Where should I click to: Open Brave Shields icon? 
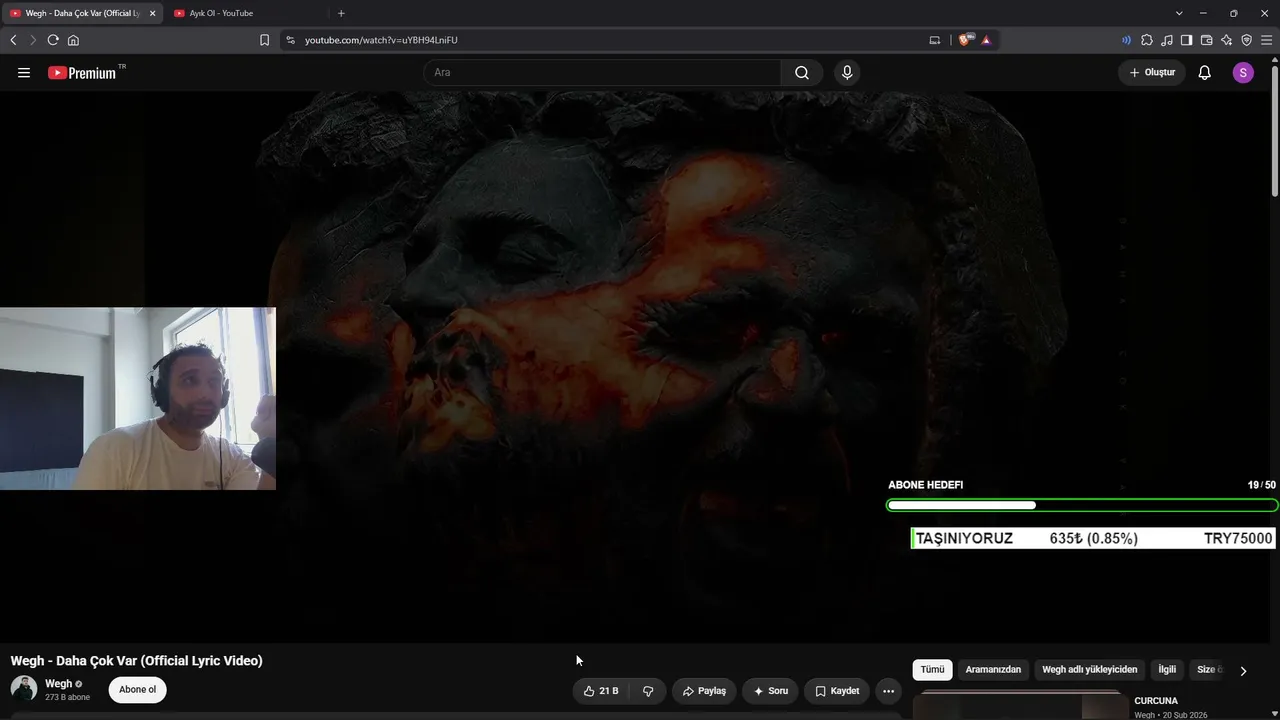964,40
